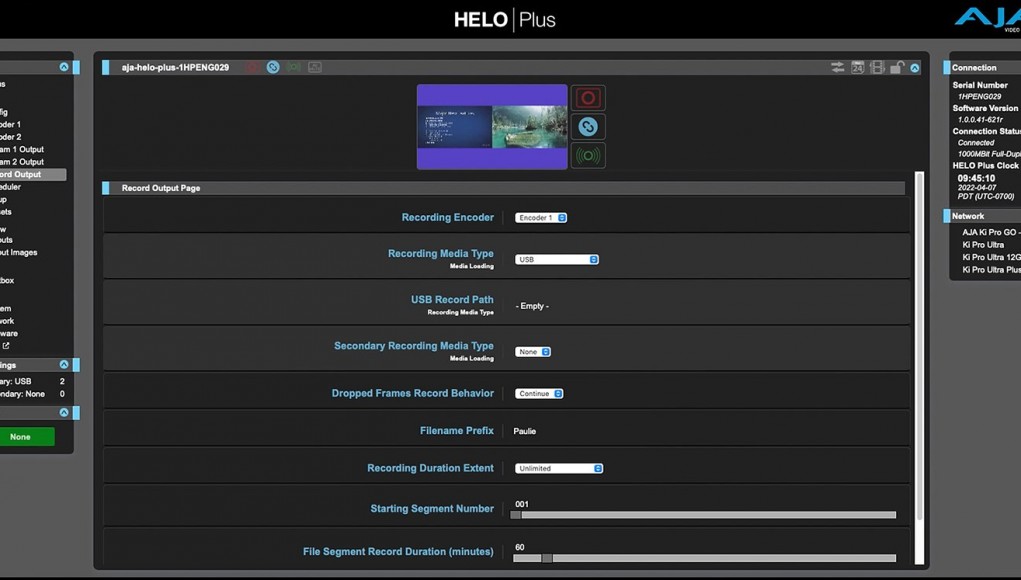The image size is (1021, 580).
Task: Click small red record icon in device header
Action: (x=253, y=67)
